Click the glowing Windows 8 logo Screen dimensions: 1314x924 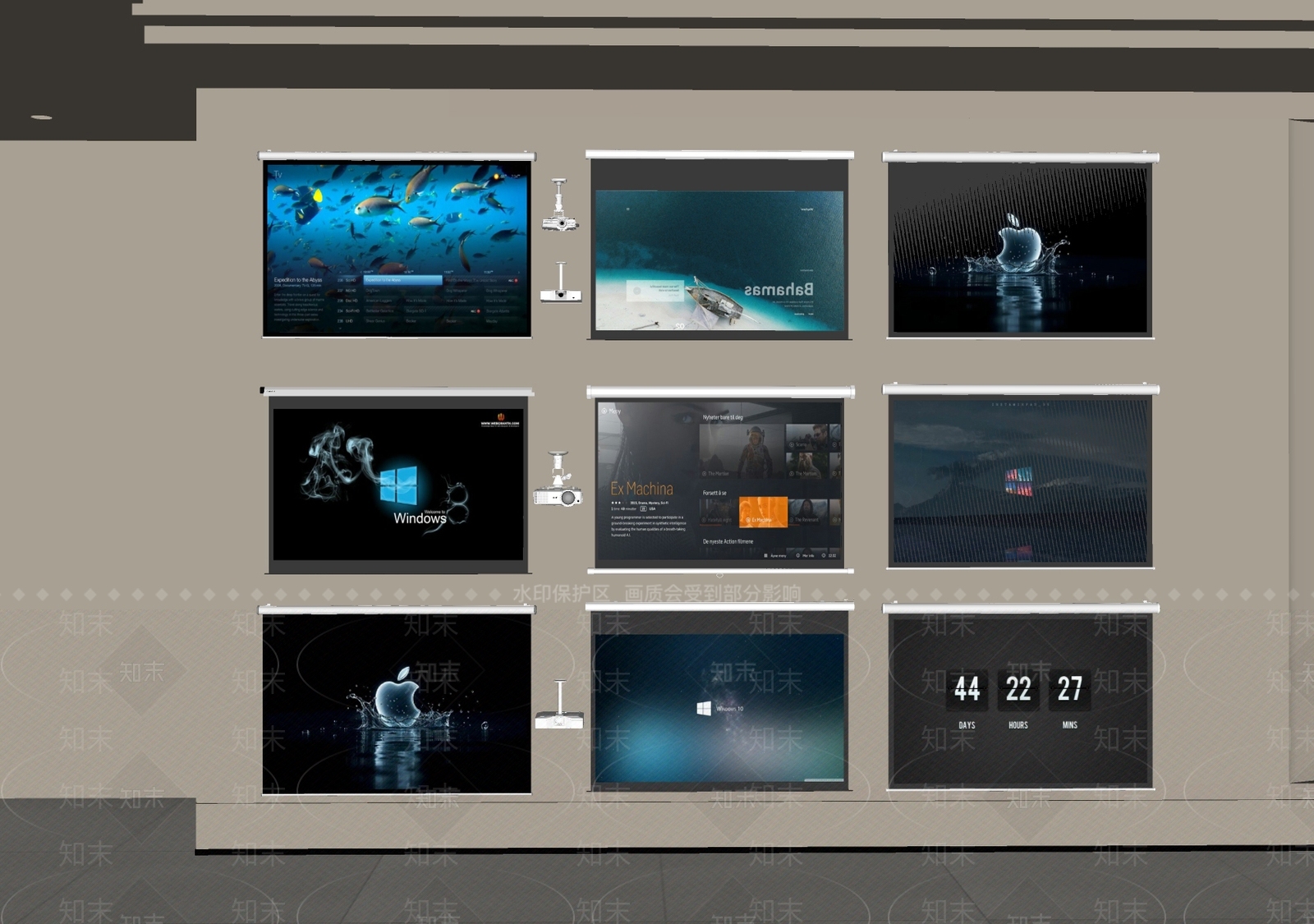point(398,485)
